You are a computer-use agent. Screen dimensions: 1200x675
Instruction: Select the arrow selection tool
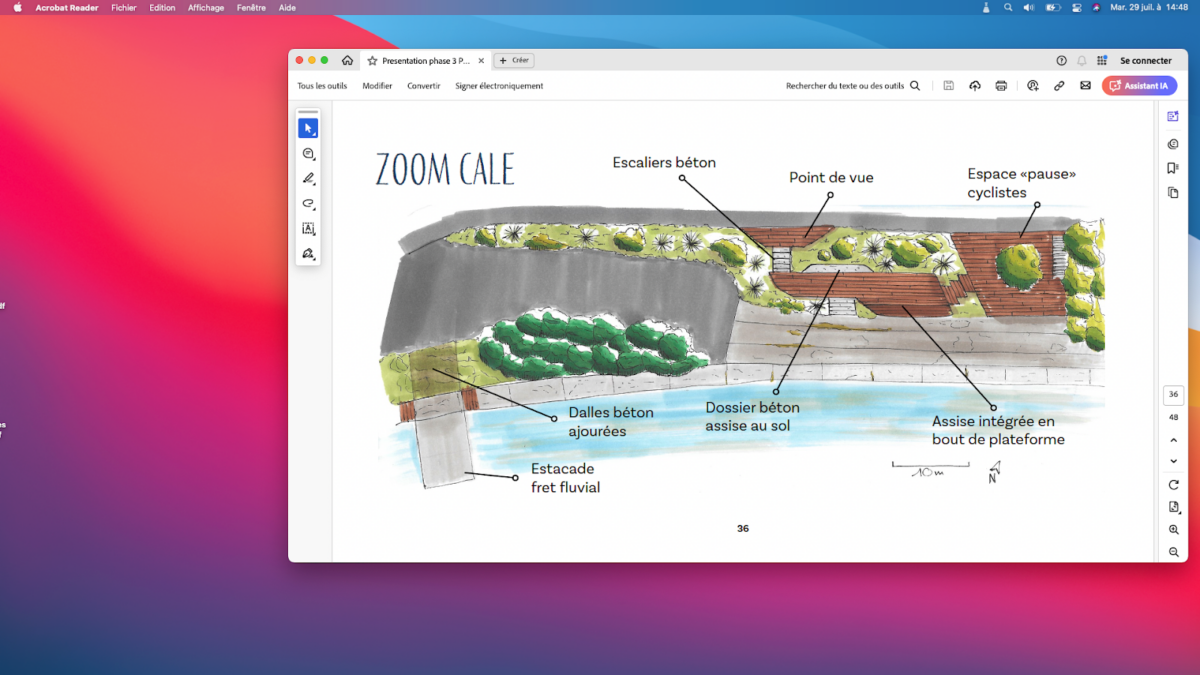[308, 128]
